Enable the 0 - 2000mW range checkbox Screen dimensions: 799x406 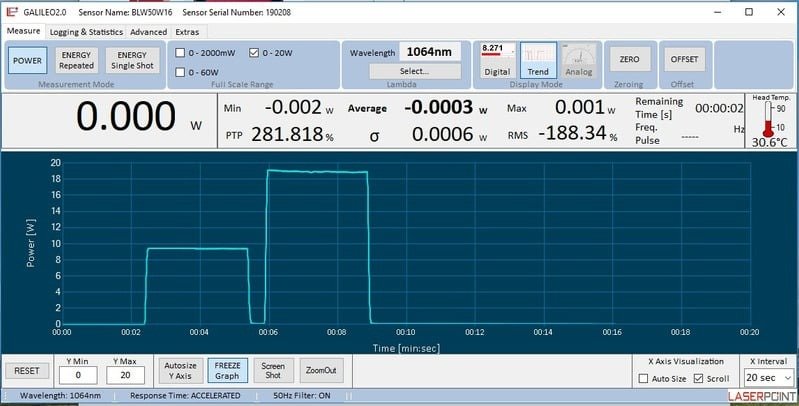[180, 52]
